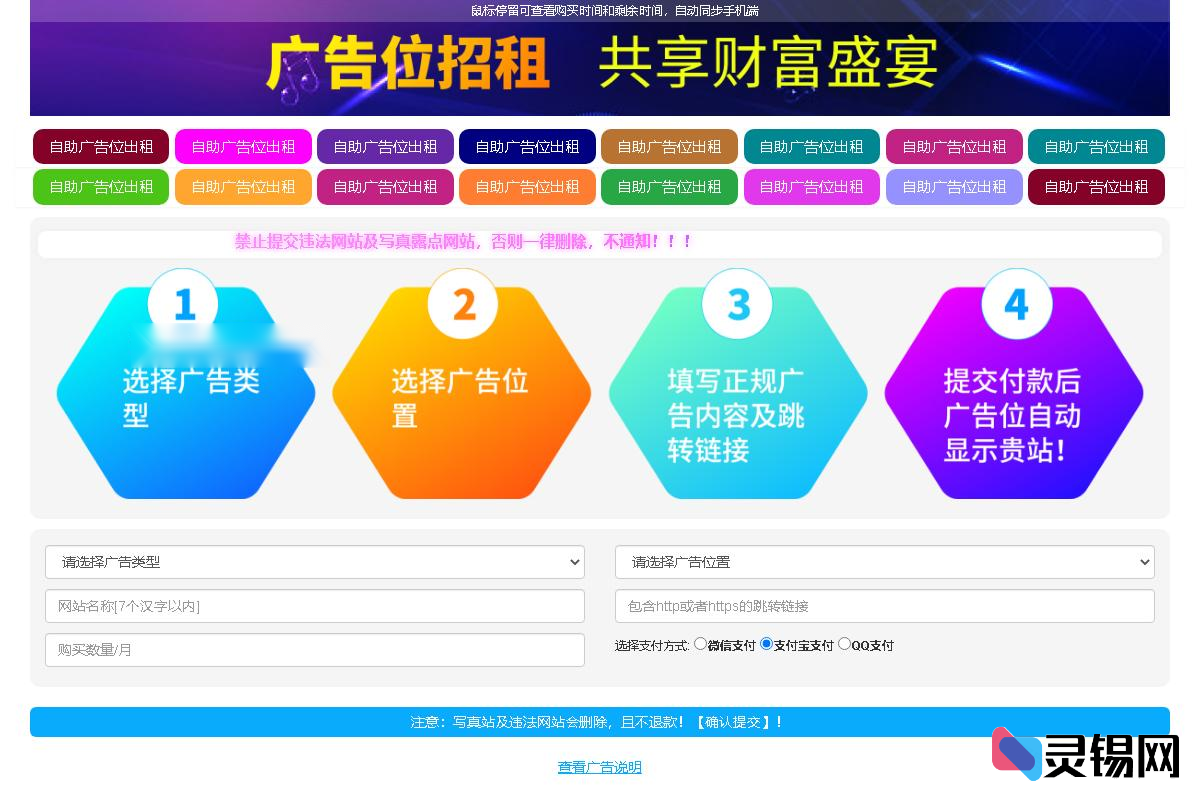Image resolution: width=1195 pixels, height=795 pixels.
Task: Open the 请选择广告位置 dropdown
Action: point(884,562)
